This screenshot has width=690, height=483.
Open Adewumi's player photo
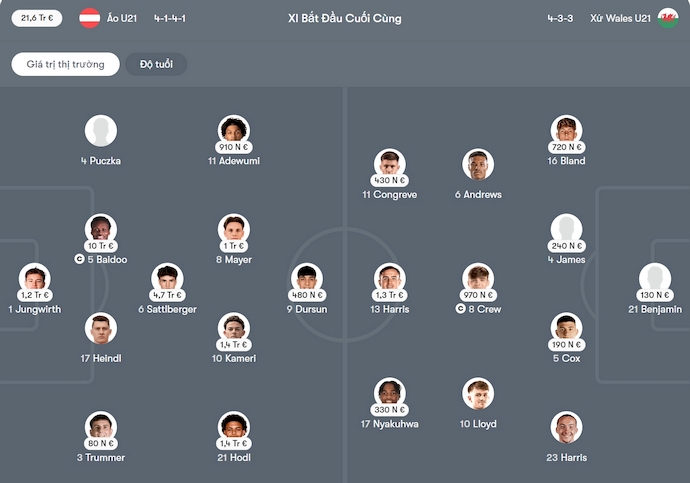234,130
